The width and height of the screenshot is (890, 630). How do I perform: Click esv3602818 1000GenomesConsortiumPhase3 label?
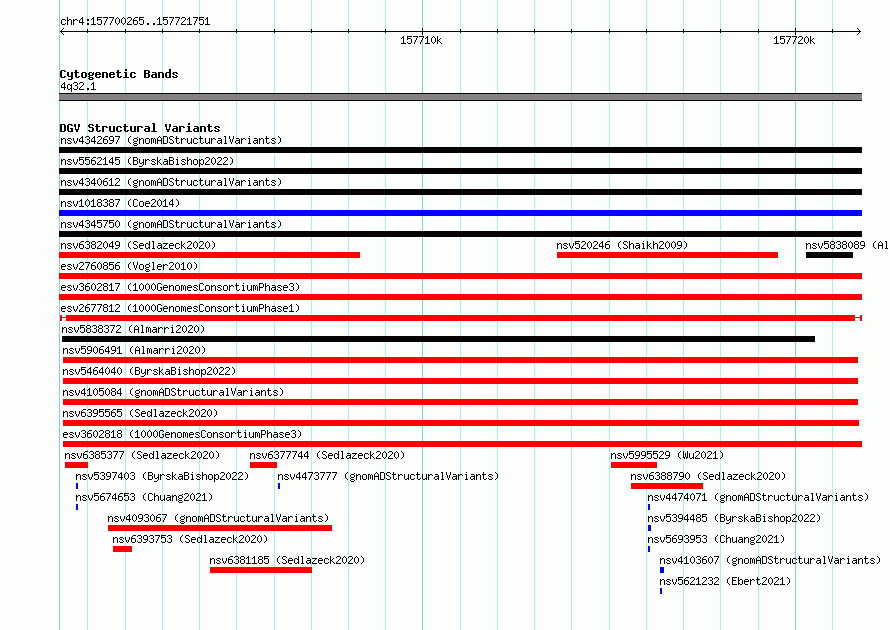tap(182, 434)
